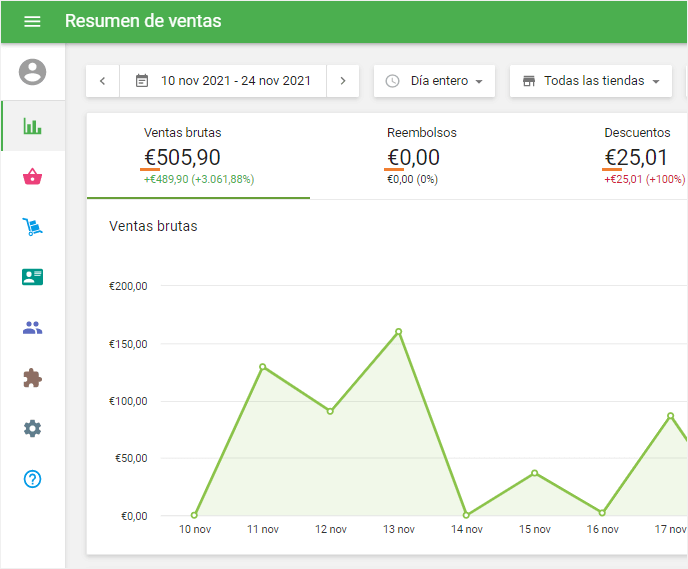Open the date range picker
Viewport: 688px width, 569px height.
pos(223,81)
